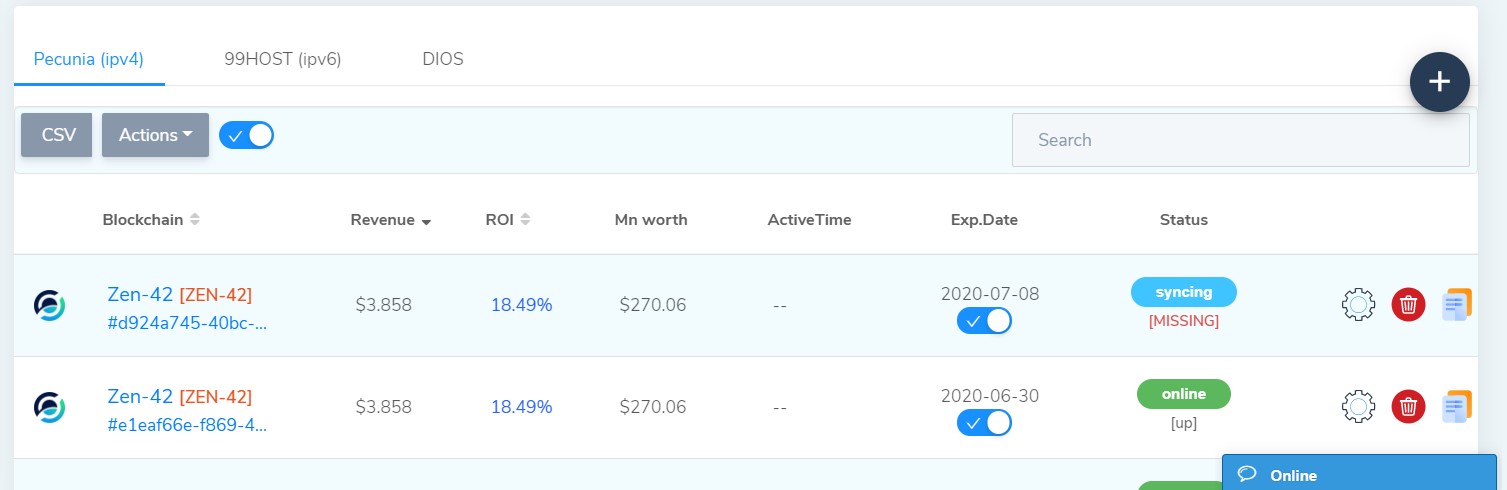Sort the table by Blockchain column
This screenshot has height=490, width=1507.
coord(151,220)
